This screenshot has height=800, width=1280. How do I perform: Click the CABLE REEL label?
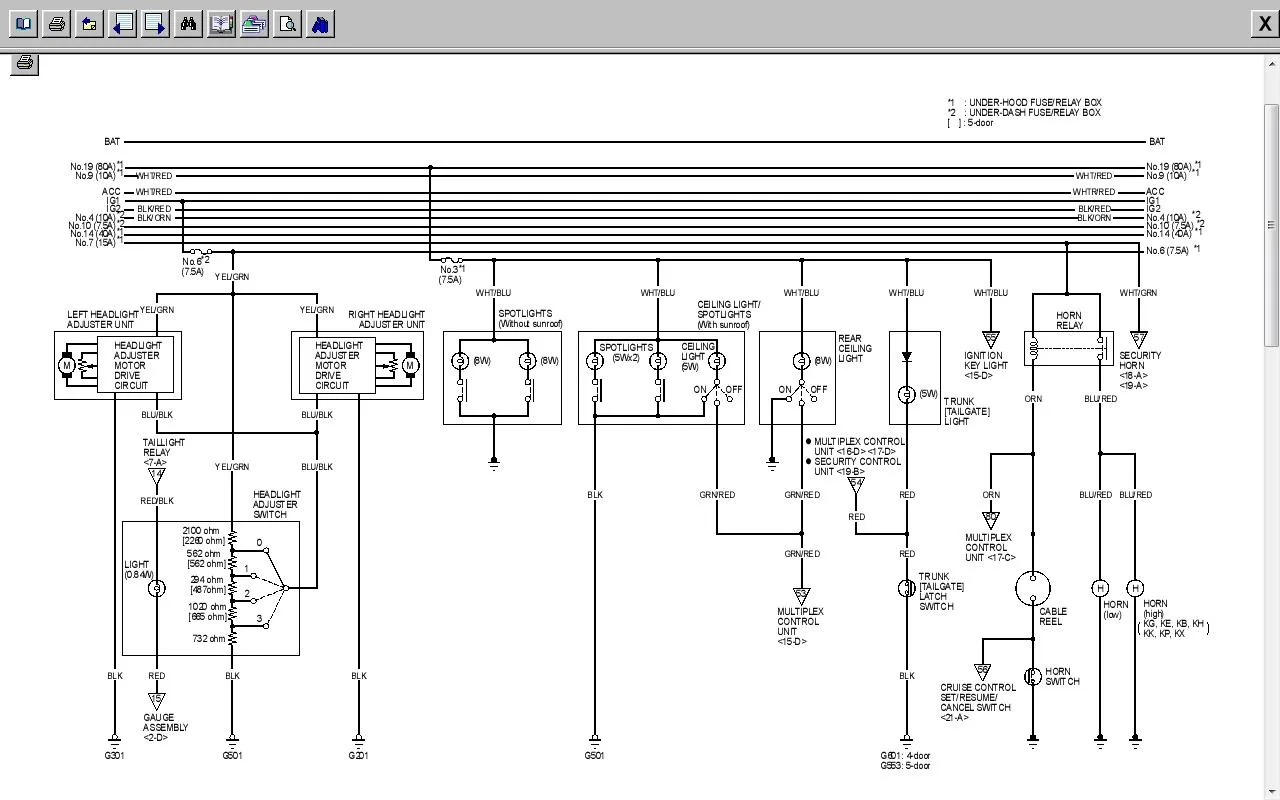point(1053,616)
